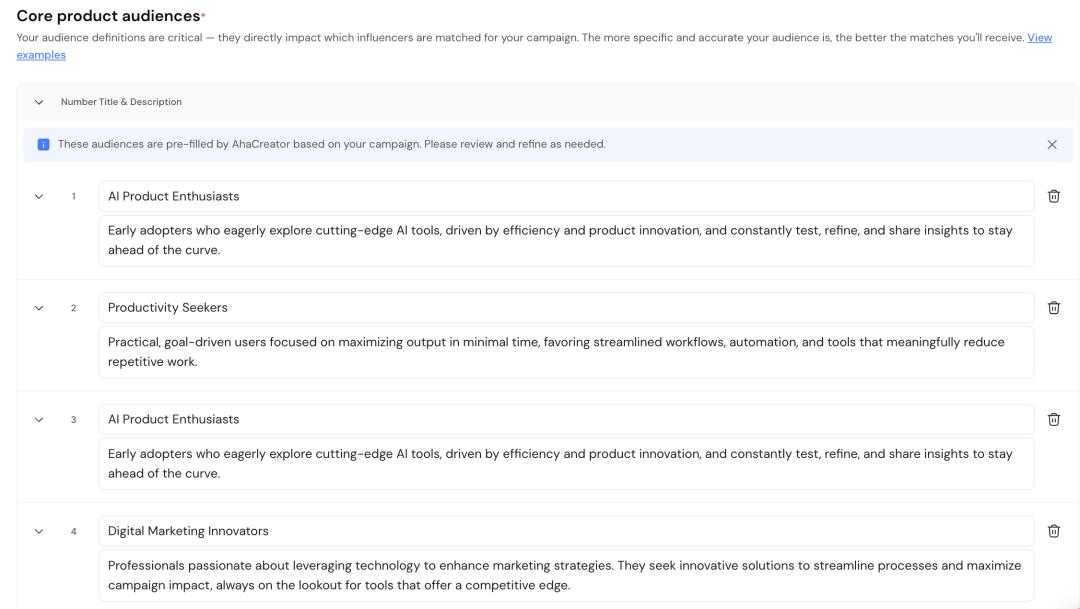Screen dimensions: 1080x609
Task: Remove the Digital Marketing Innovators audience
Action: (x=1053, y=531)
